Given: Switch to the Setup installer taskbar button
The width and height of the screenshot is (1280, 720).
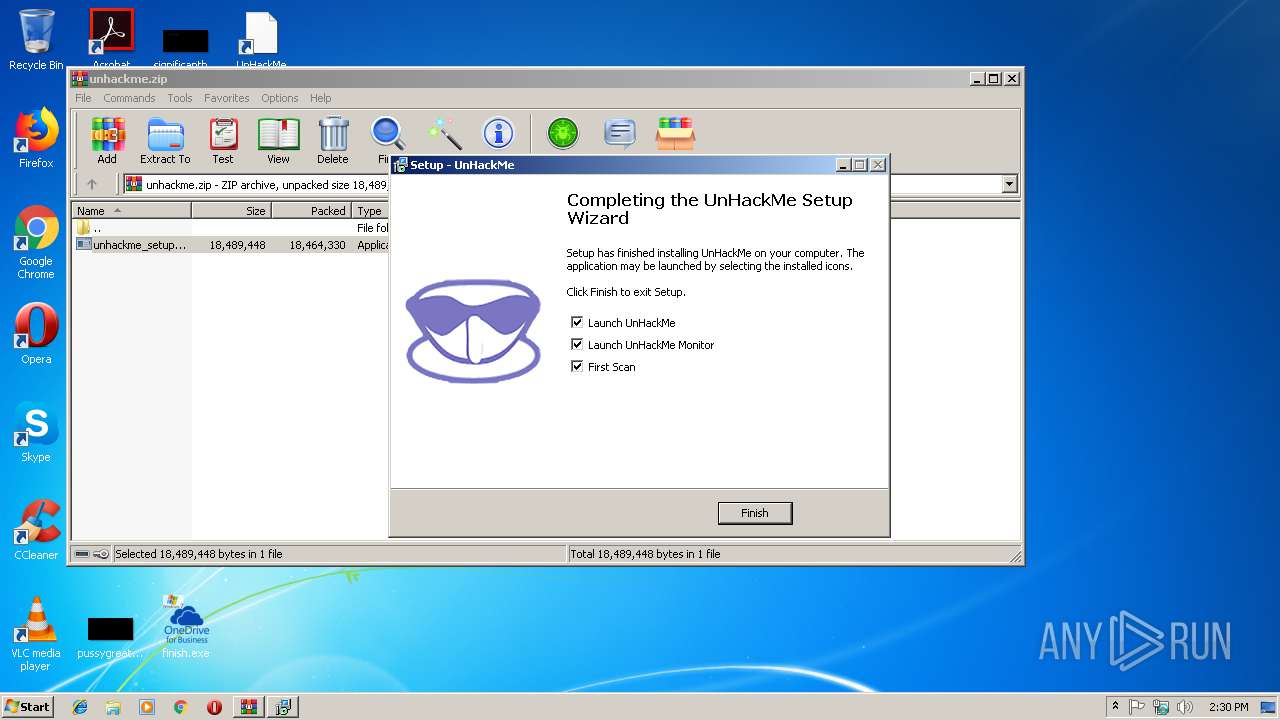Looking at the screenshot, I should click(283, 707).
